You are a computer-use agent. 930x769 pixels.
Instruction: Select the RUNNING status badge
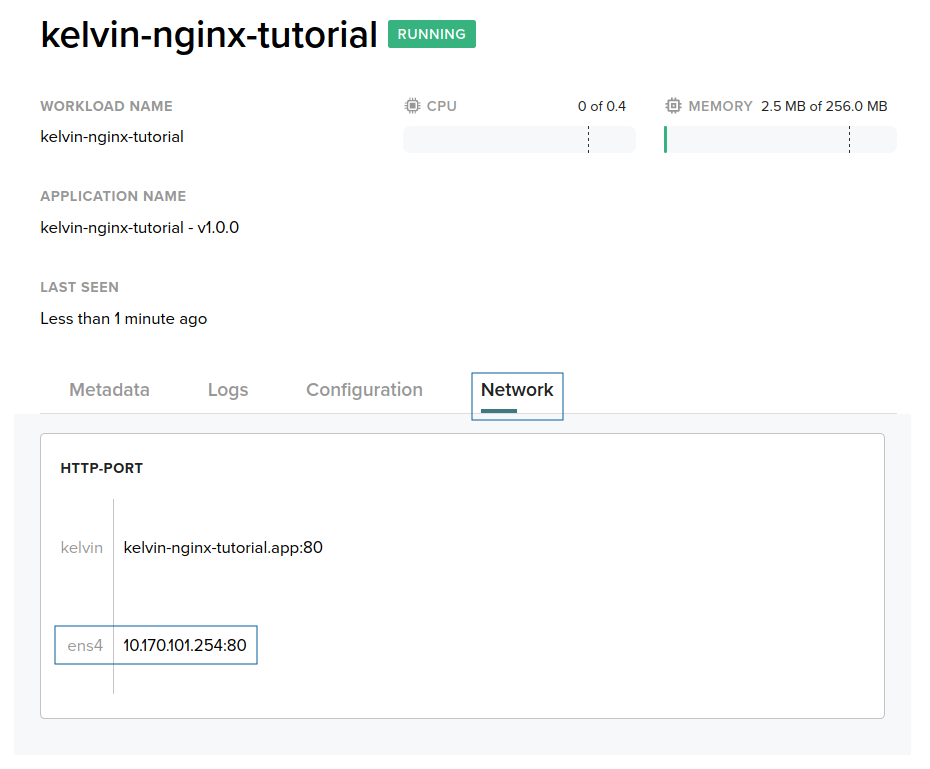pos(431,33)
